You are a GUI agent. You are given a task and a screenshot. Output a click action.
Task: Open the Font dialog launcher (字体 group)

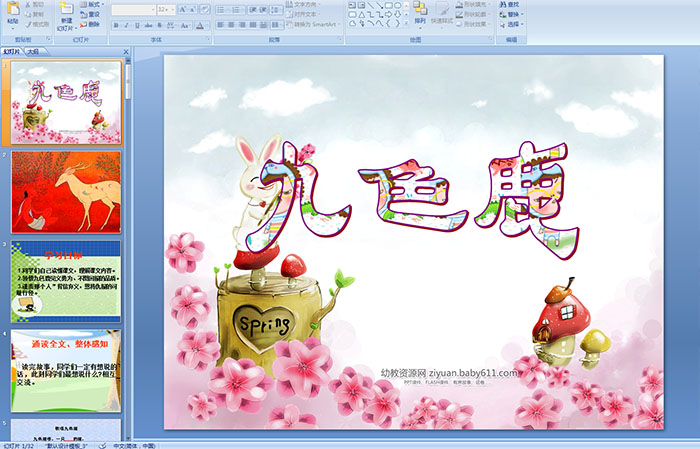(x=208, y=40)
